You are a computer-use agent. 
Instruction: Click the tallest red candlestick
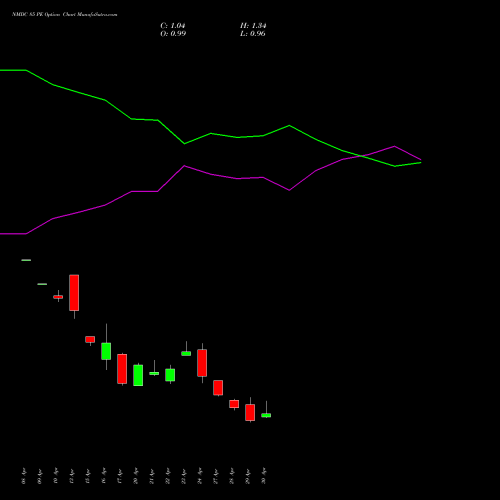(x=74, y=293)
